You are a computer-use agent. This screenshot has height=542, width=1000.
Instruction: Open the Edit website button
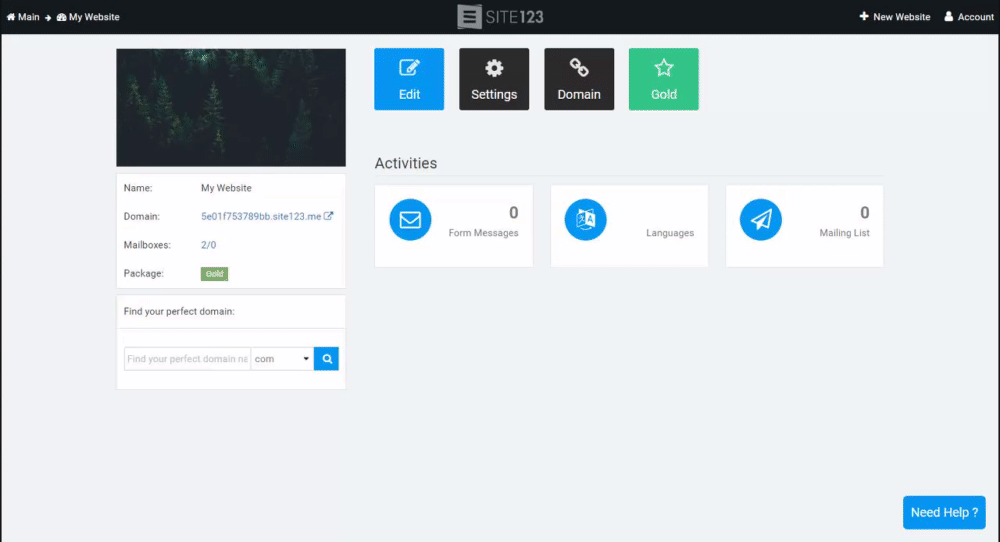(x=409, y=79)
